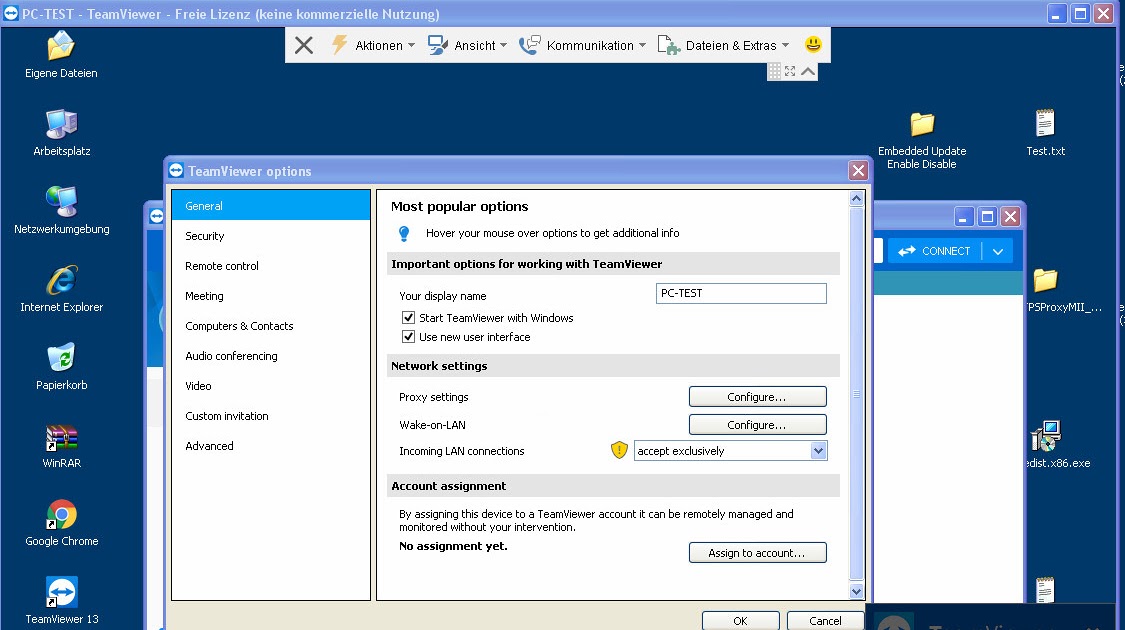
Task: Click the options panel scrollbar track
Action: [856, 395]
